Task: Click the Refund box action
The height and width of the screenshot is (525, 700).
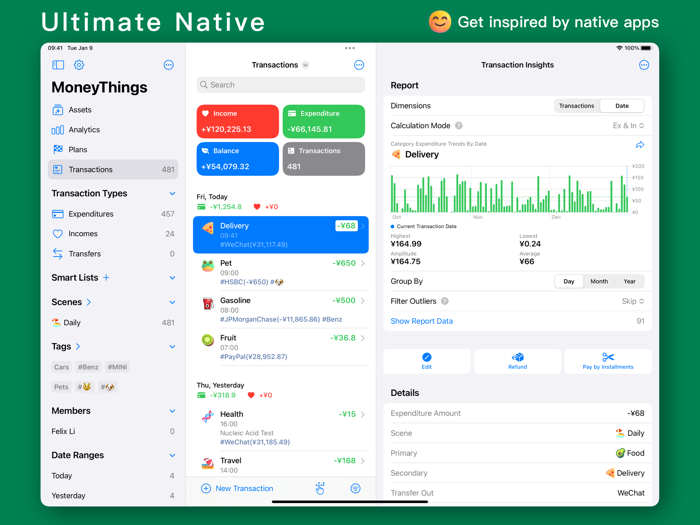Action: point(517,361)
